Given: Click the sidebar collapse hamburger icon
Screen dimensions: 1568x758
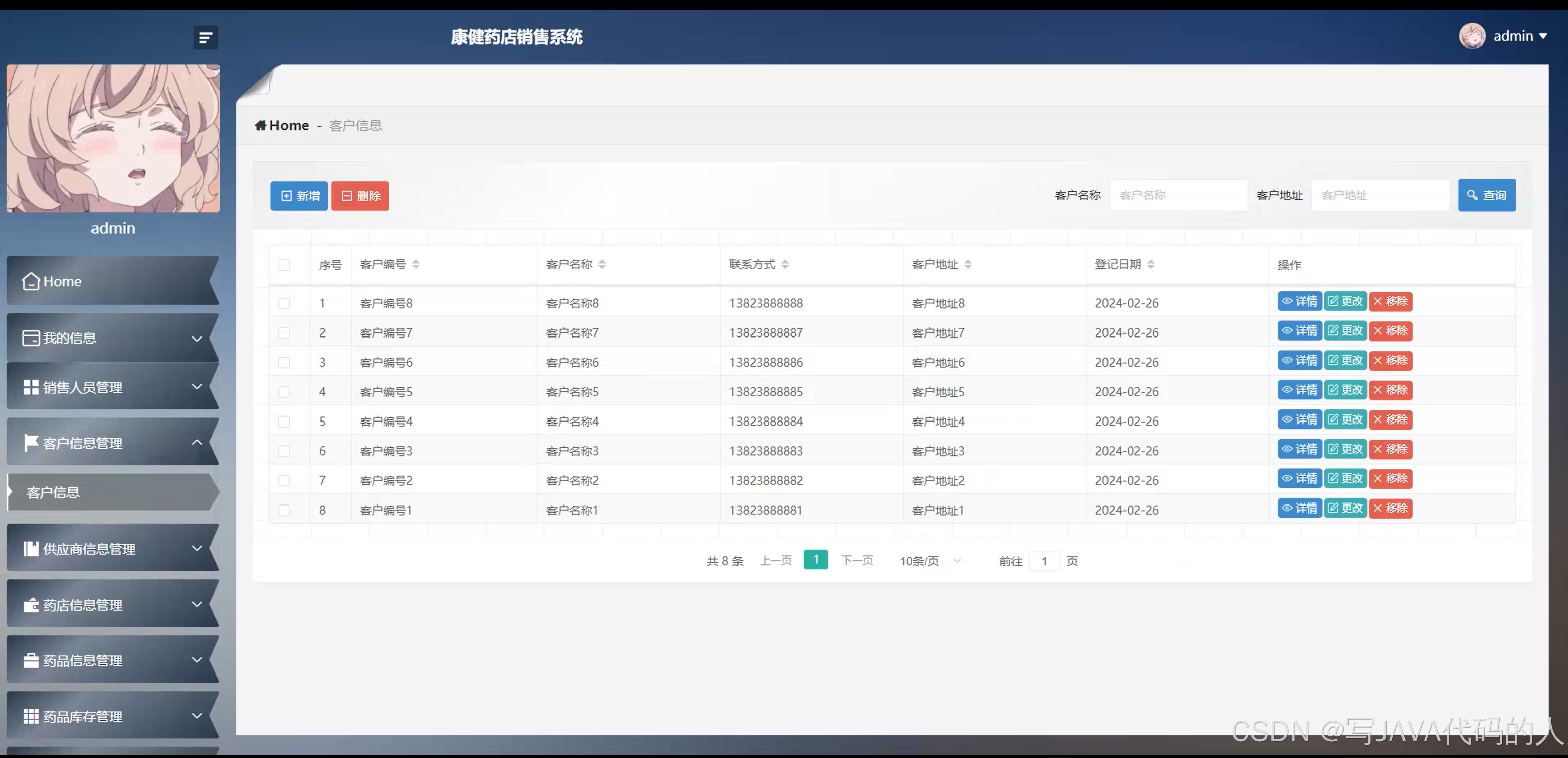Looking at the screenshot, I should [205, 38].
